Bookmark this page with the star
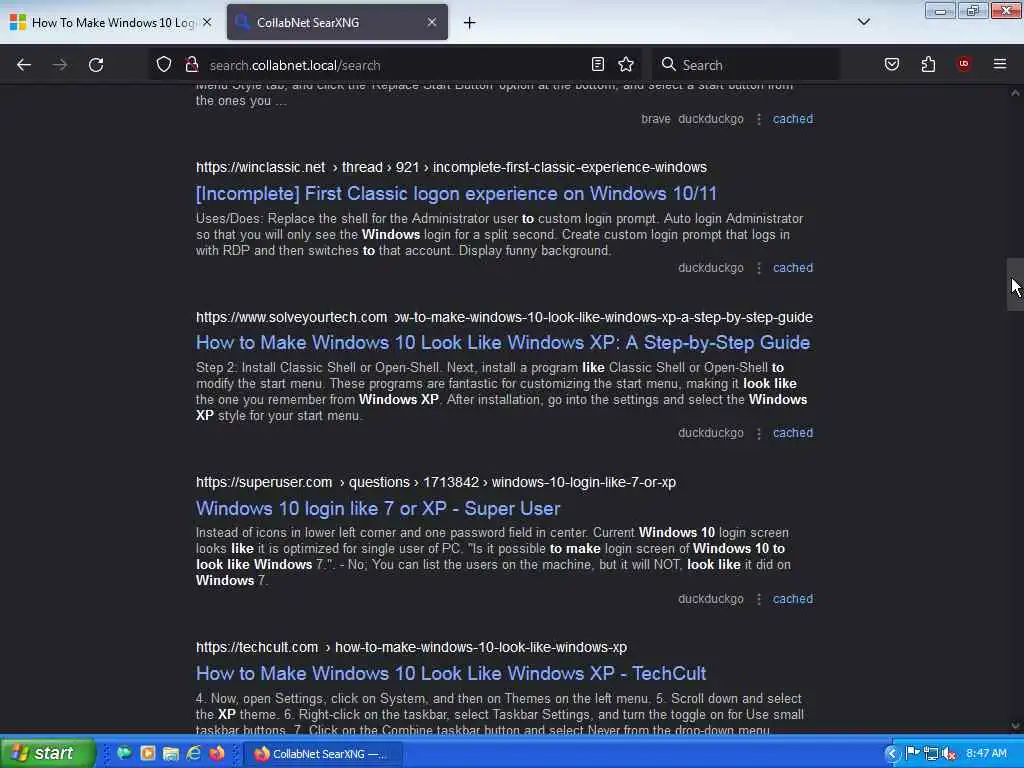 click(626, 64)
